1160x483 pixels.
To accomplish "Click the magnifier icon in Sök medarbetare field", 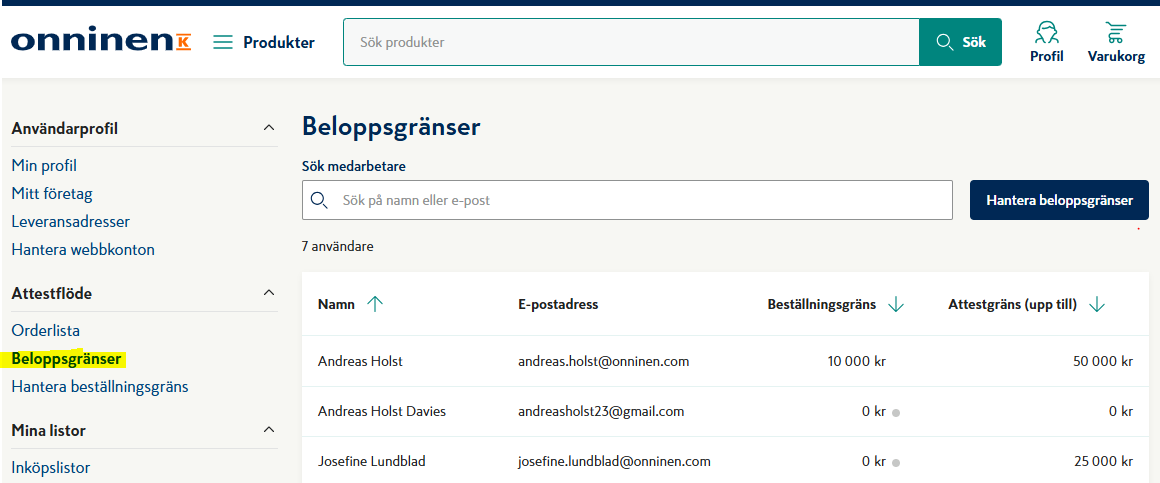I will point(319,200).
